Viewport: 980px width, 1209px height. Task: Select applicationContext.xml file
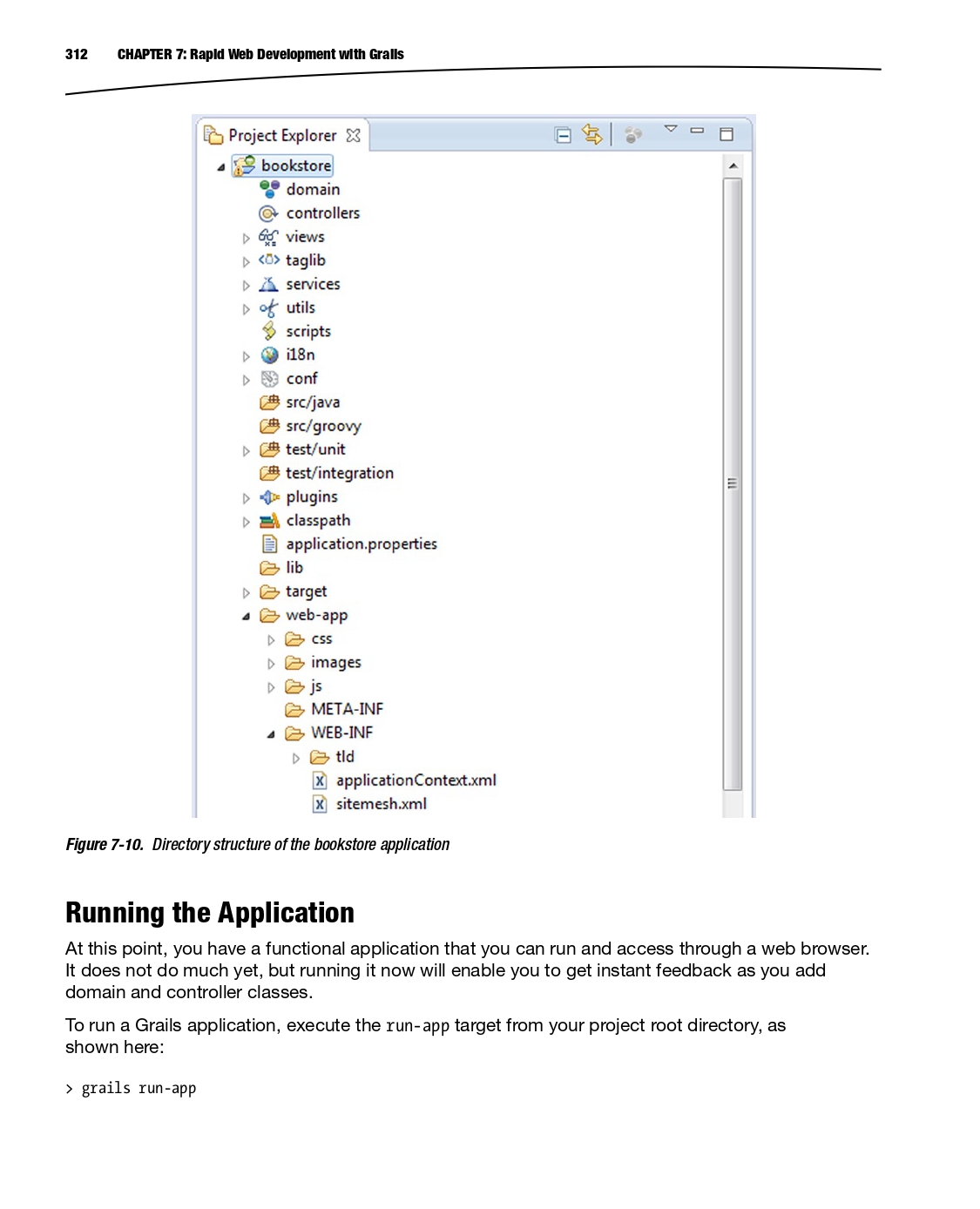click(x=416, y=780)
